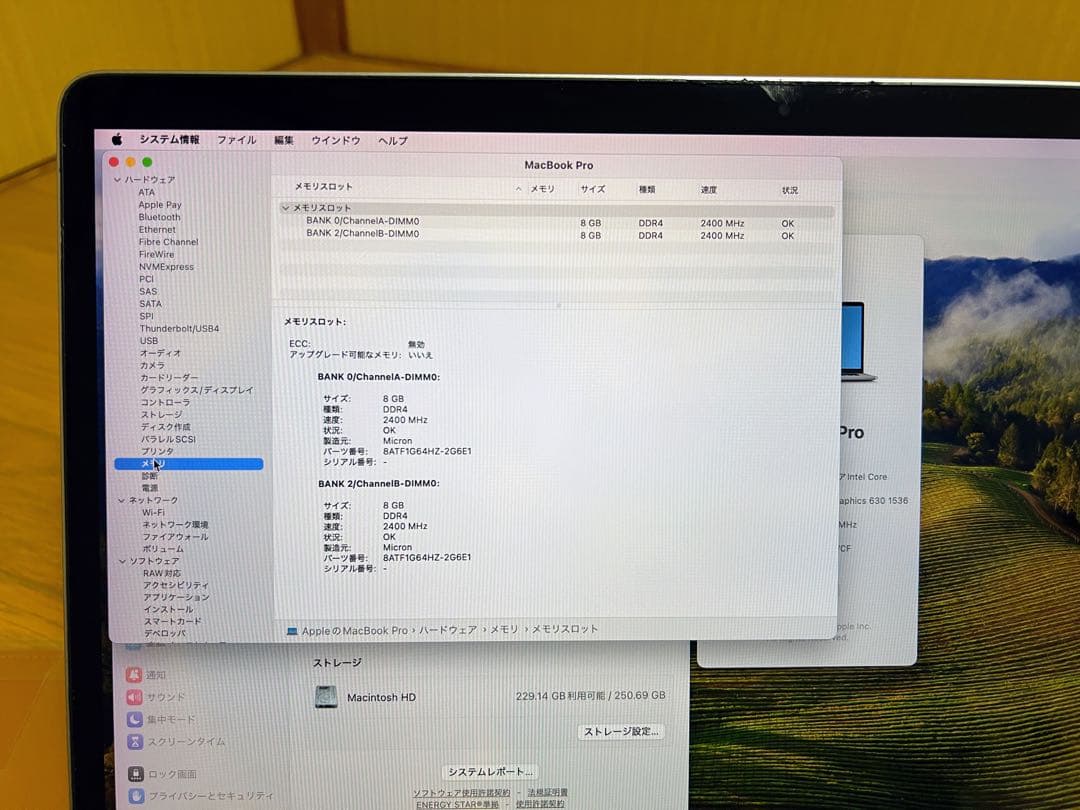Click the 状況 column header
Image resolution: width=1080 pixels, height=810 pixels.
pos(790,190)
